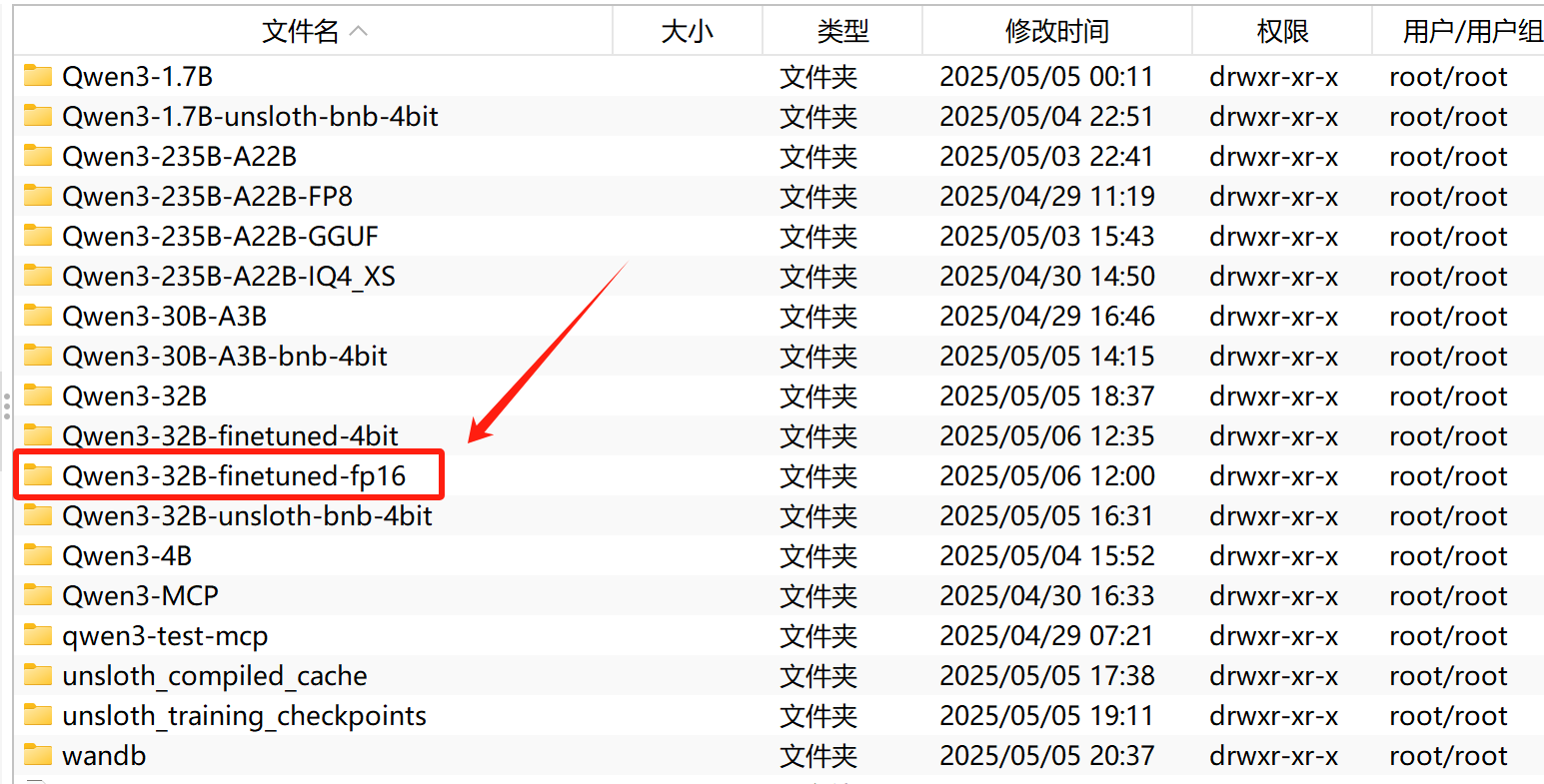The height and width of the screenshot is (784, 1544).
Task: Select root/root in the wandb row
Action: pyautogui.click(x=1448, y=756)
